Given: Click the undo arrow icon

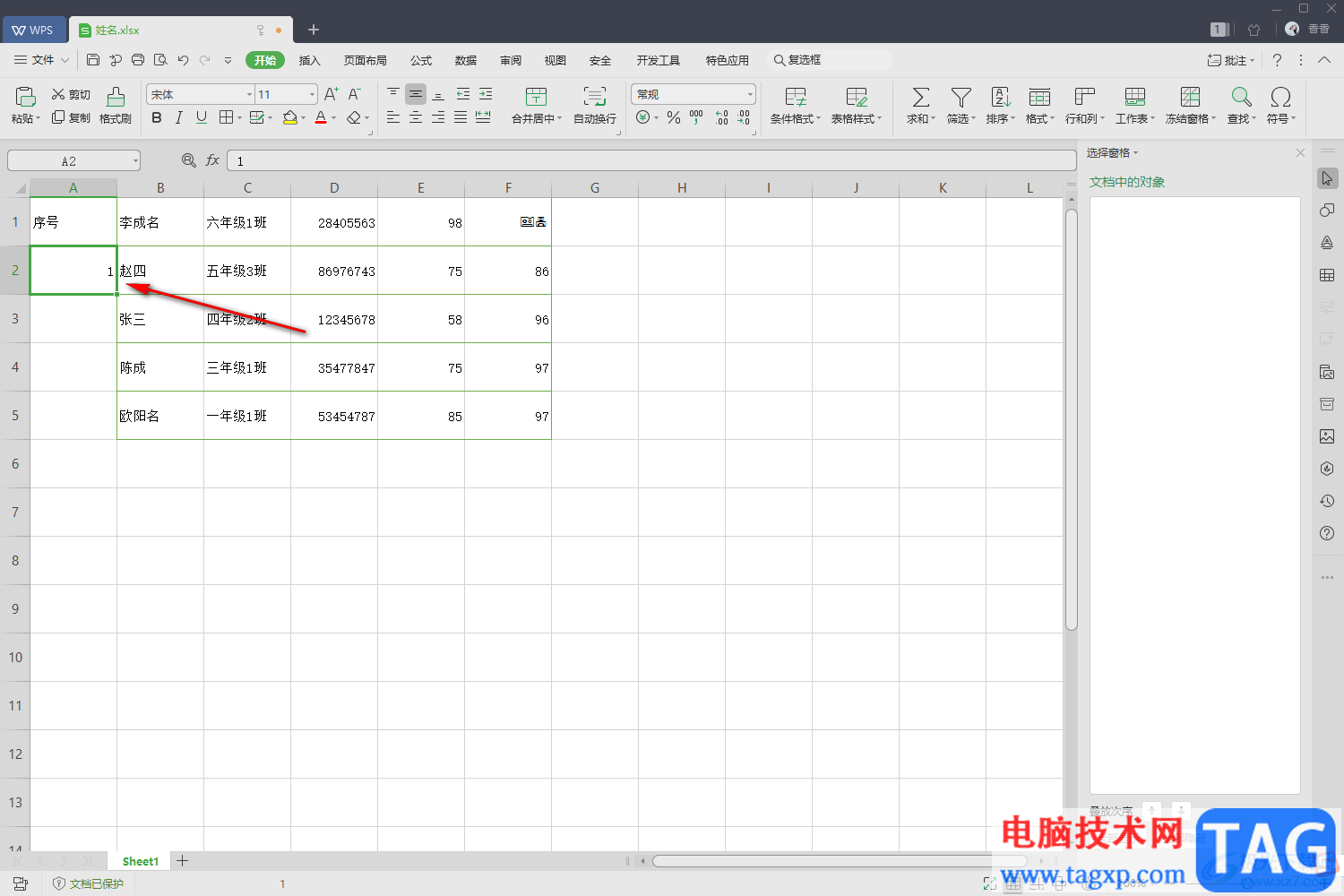Looking at the screenshot, I should pos(183,60).
